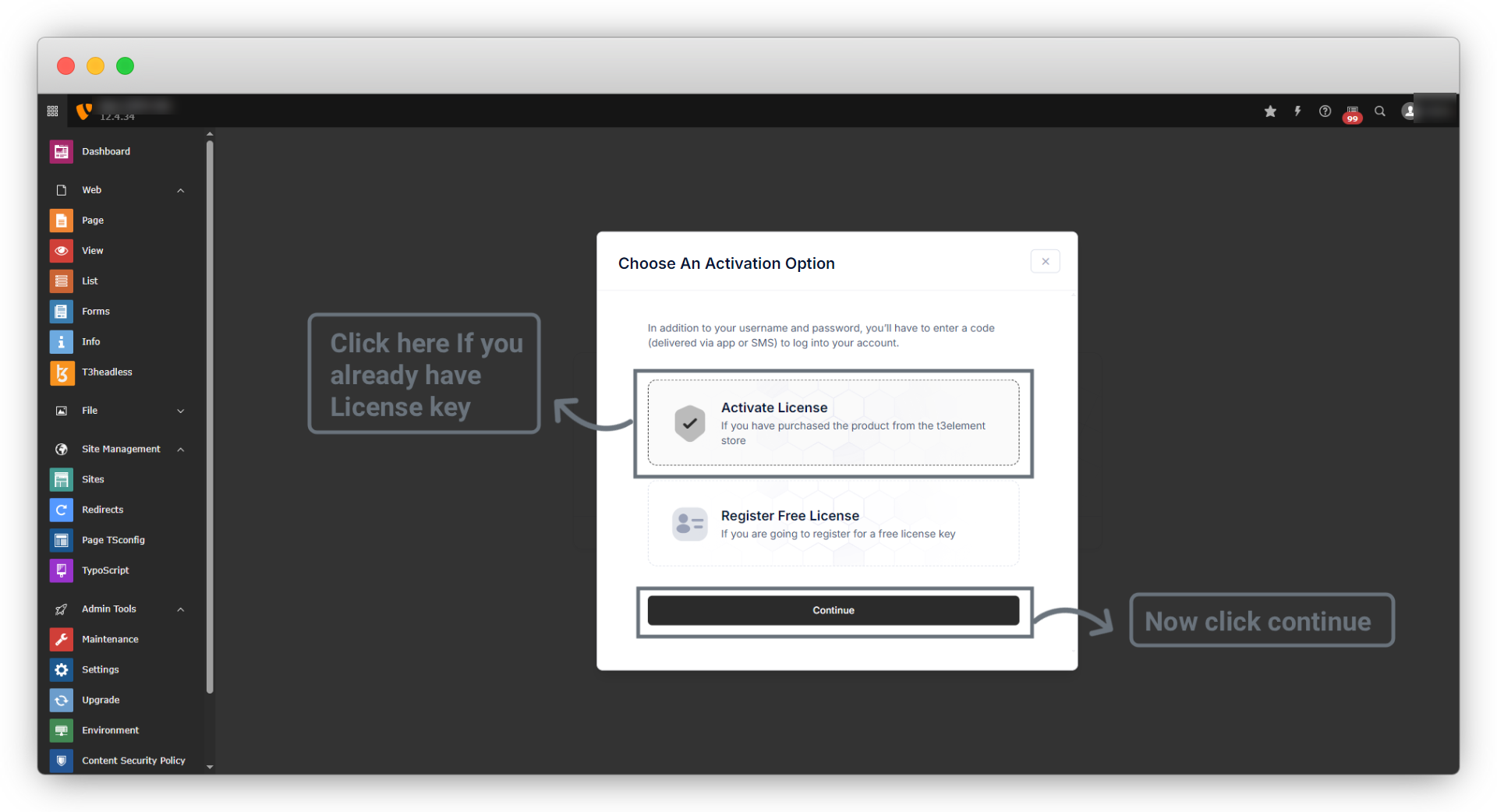Click the sidebar vertical scrollbar

click(209, 413)
